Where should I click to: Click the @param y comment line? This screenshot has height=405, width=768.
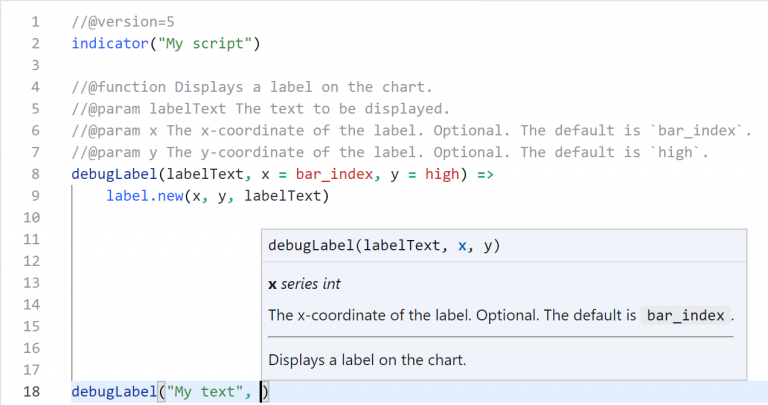point(392,152)
